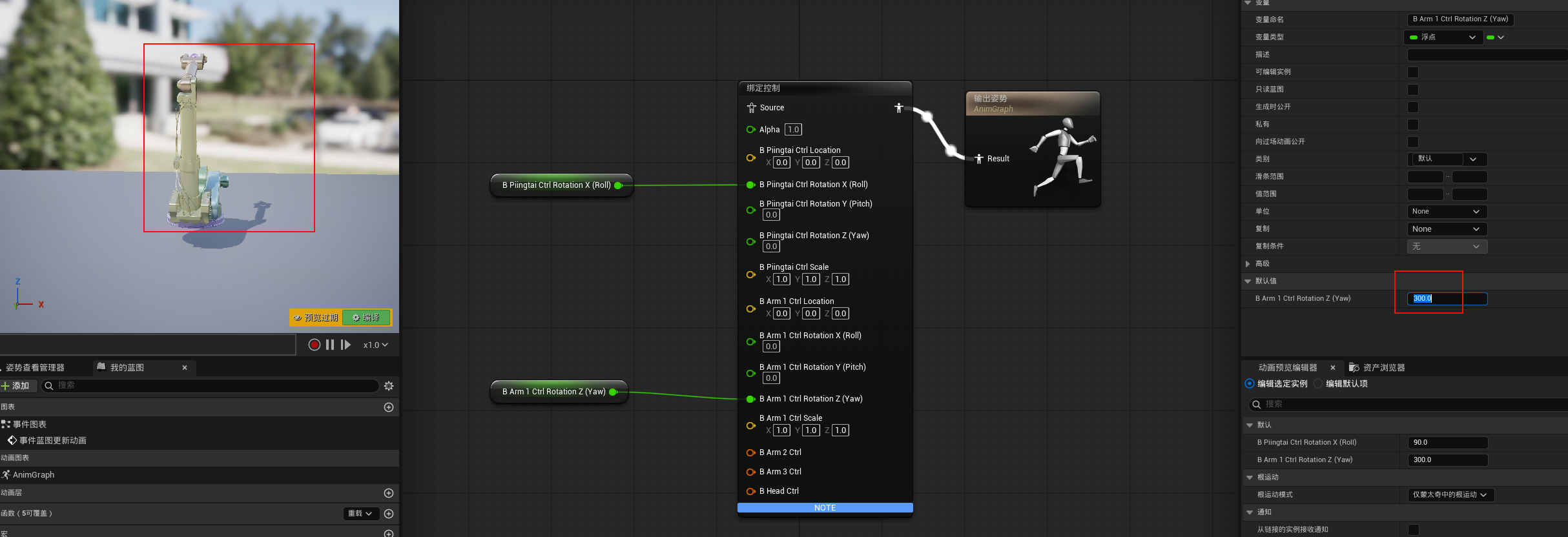This screenshot has width=1568, height=537.
Task: Open the 类别 默认 dropdown
Action: pos(1447,159)
